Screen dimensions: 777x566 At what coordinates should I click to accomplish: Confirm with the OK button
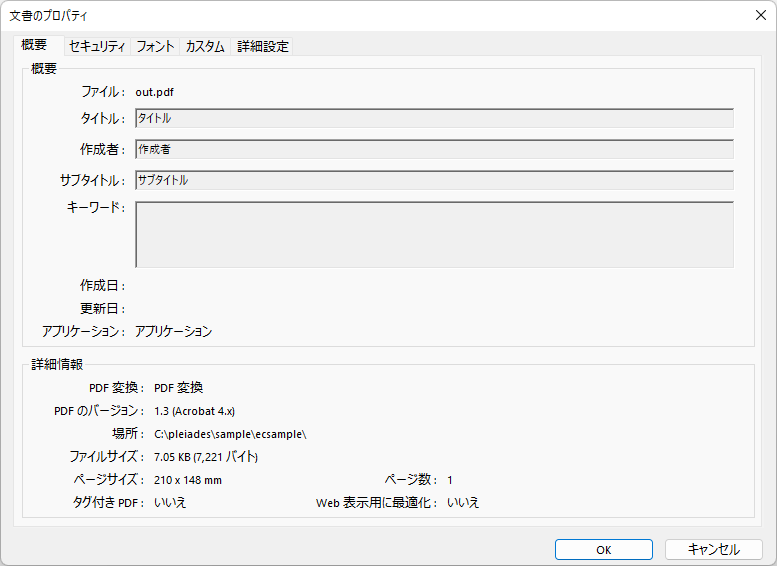click(x=604, y=550)
